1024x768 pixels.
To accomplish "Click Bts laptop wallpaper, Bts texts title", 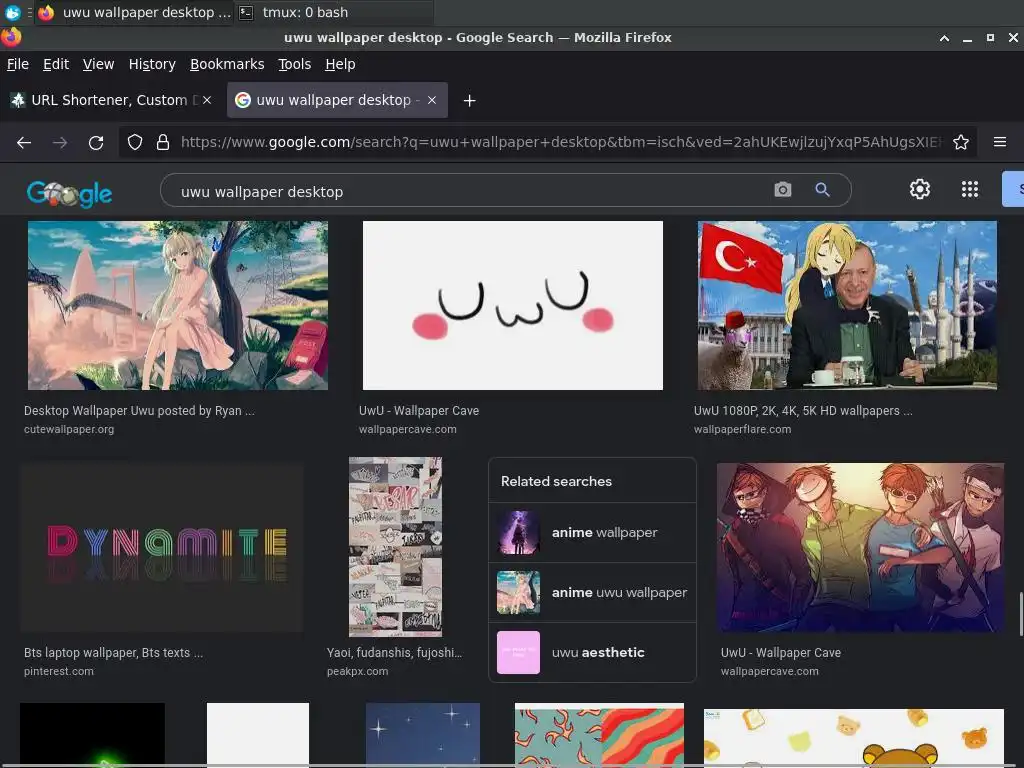I will (x=114, y=653).
